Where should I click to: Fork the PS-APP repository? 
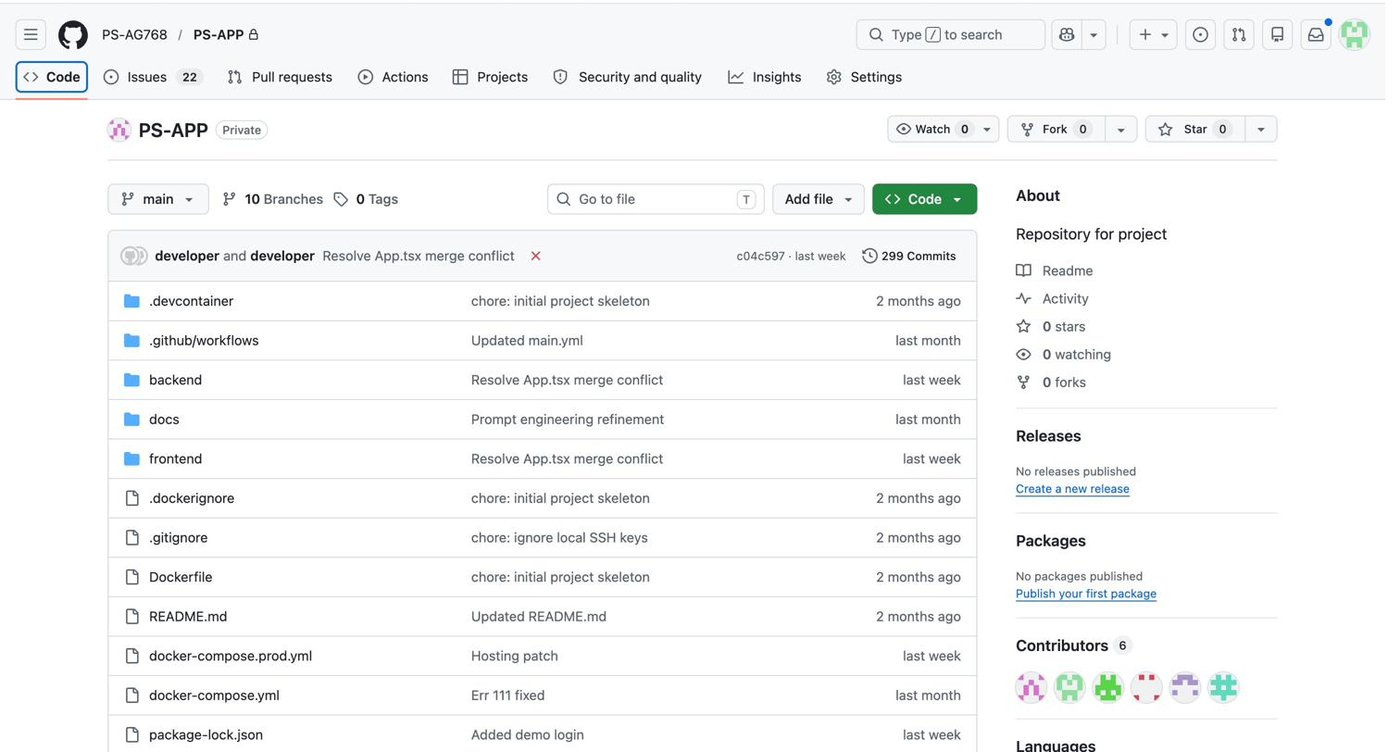click(x=1057, y=129)
